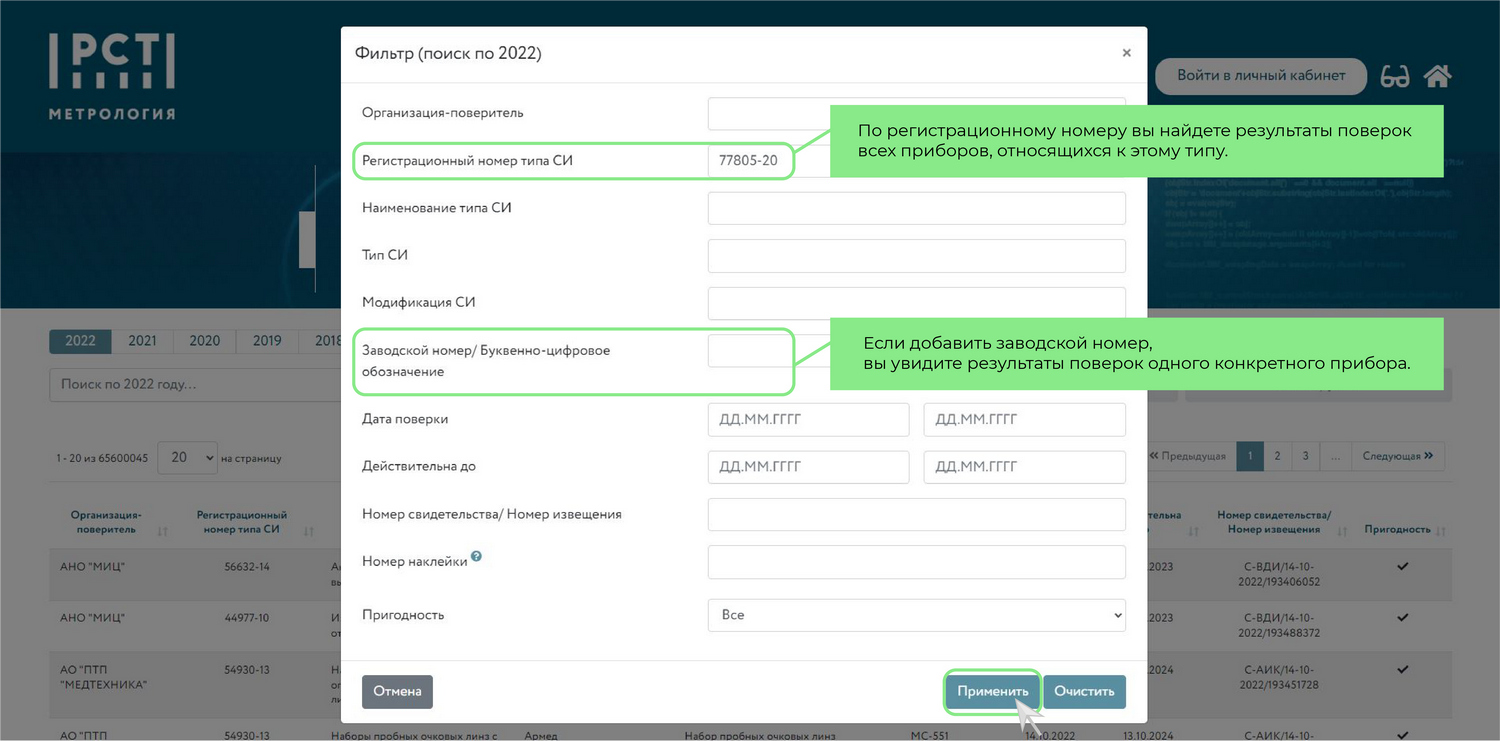Image resolution: width=1500 pixels, height=741 pixels.
Task: Select the 2019 year tab
Action: click(x=267, y=341)
